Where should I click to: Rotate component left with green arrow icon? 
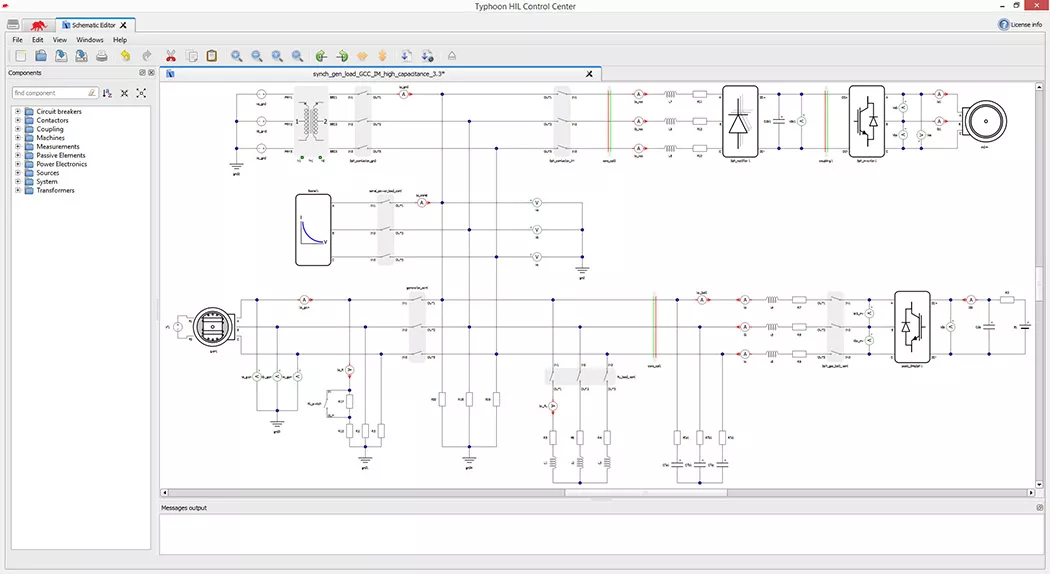(x=321, y=56)
